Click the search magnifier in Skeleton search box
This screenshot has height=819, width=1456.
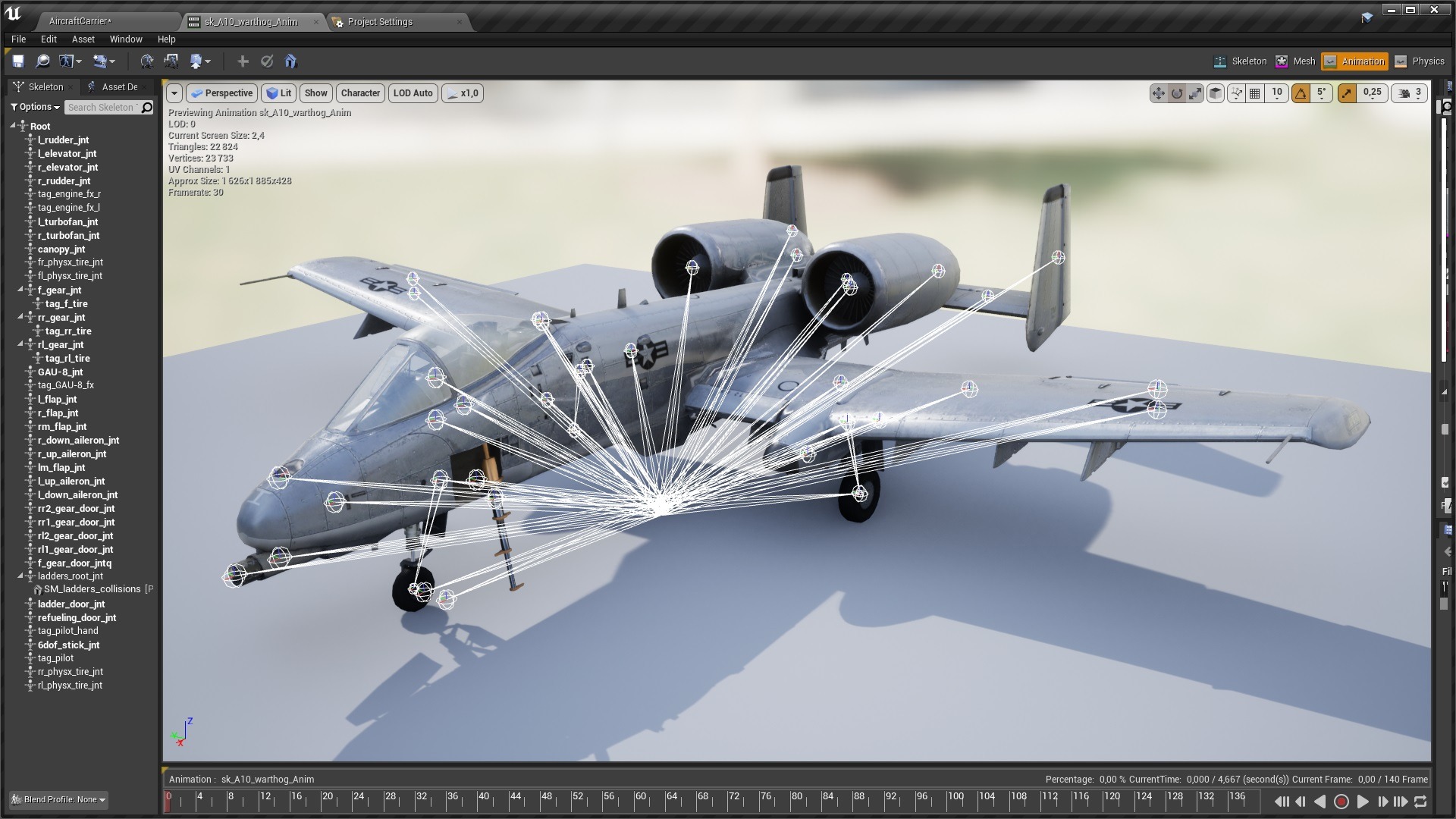coord(147,108)
